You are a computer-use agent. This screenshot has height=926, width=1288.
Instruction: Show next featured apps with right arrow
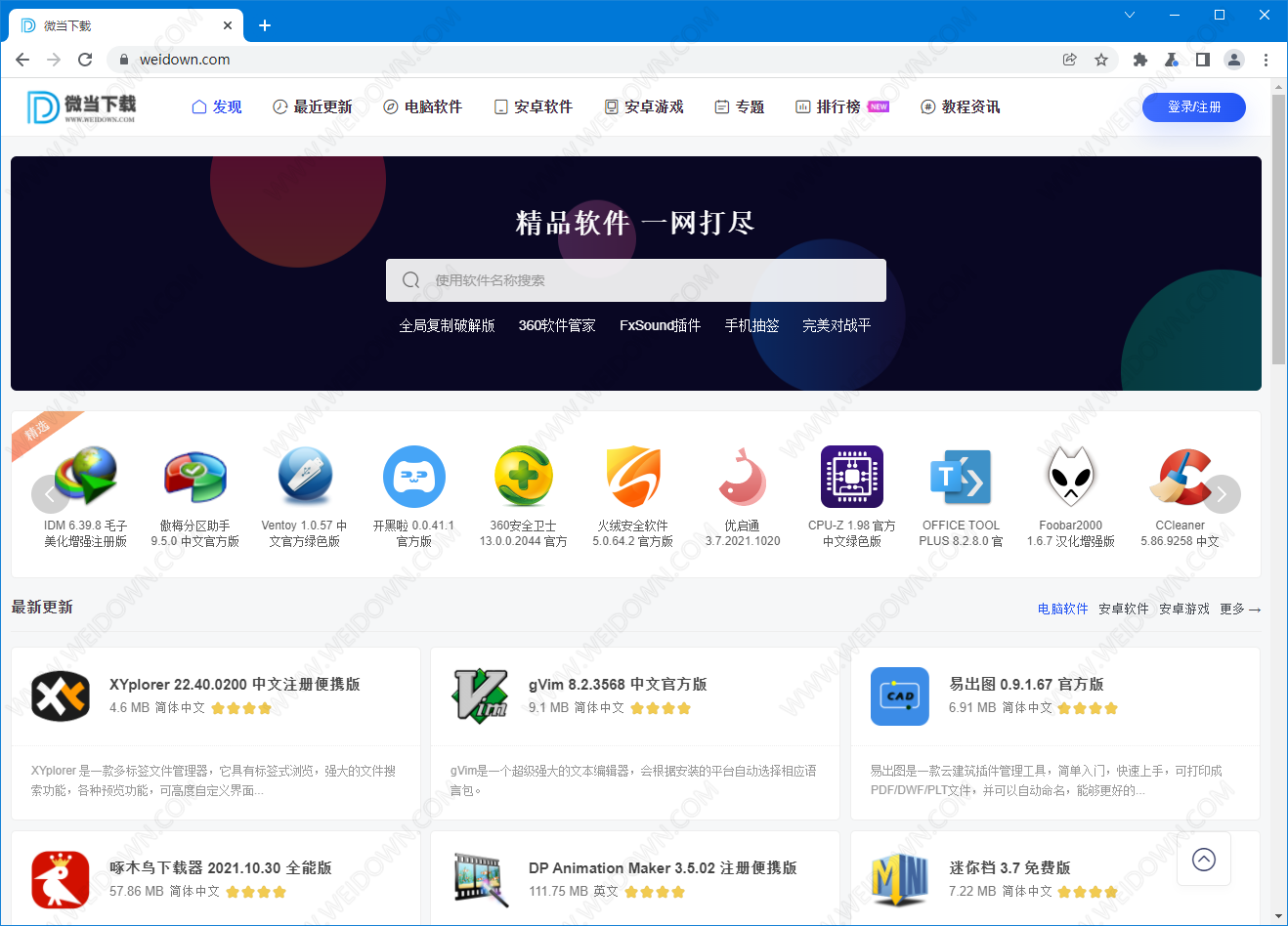[x=1222, y=494]
